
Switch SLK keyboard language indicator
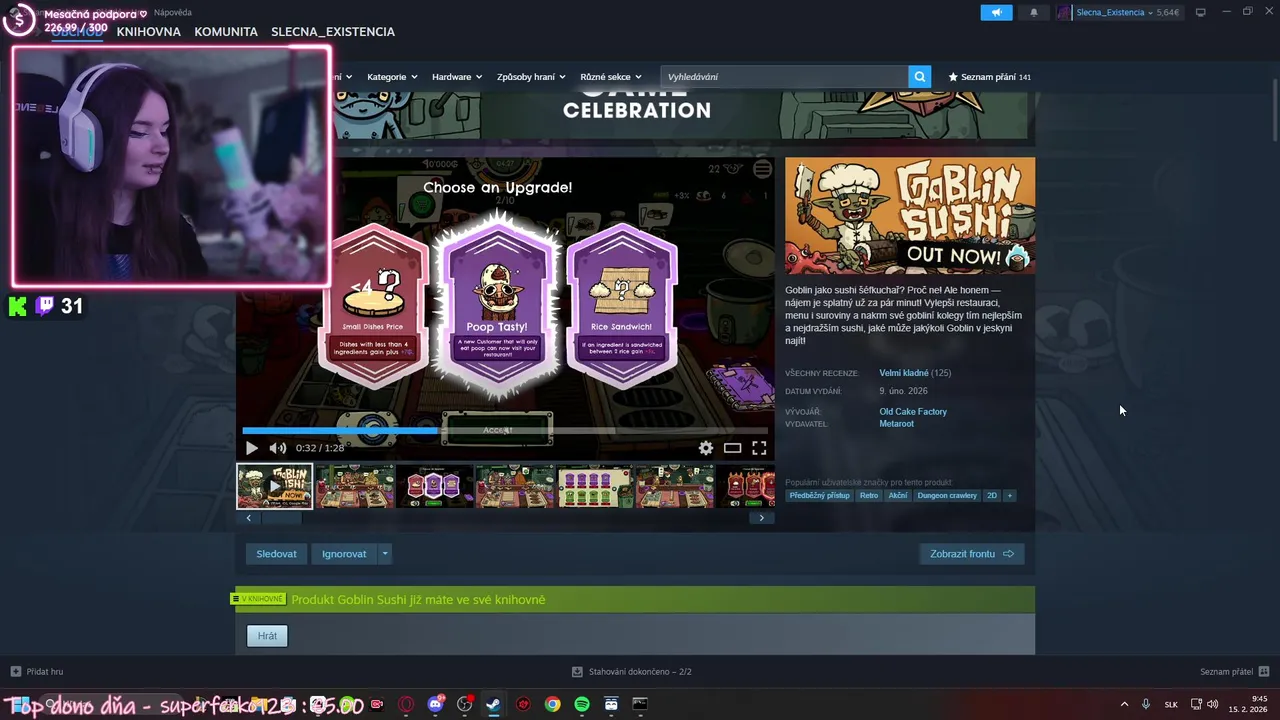point(1171,704)
